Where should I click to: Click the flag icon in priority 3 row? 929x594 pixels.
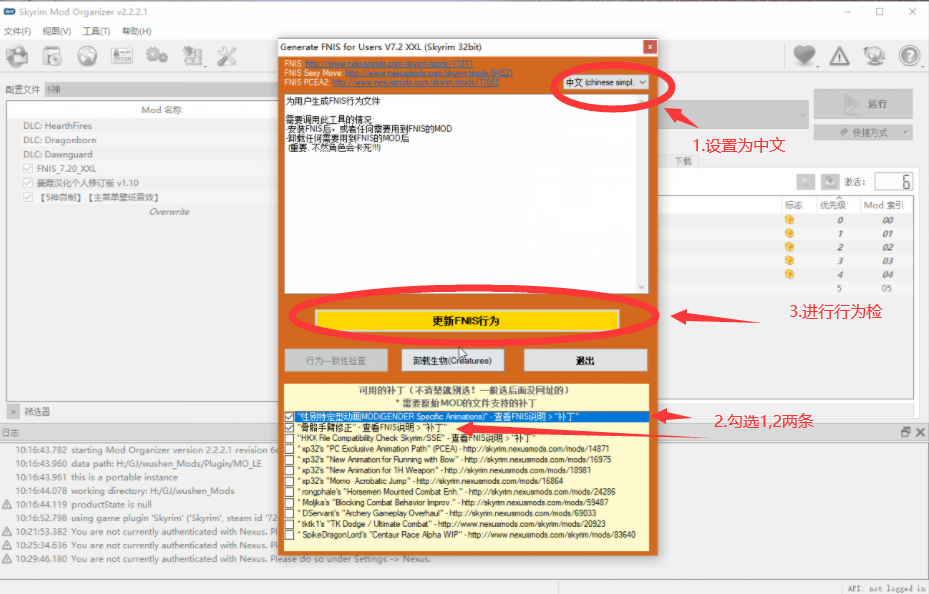[789, 261]
